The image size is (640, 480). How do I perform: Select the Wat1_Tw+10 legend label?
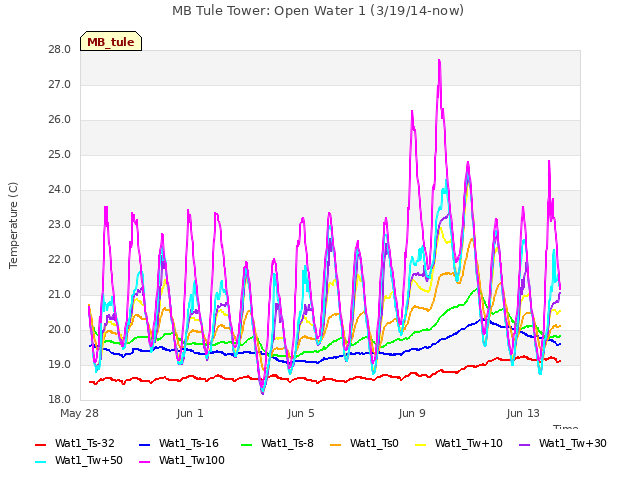point(469,443)
